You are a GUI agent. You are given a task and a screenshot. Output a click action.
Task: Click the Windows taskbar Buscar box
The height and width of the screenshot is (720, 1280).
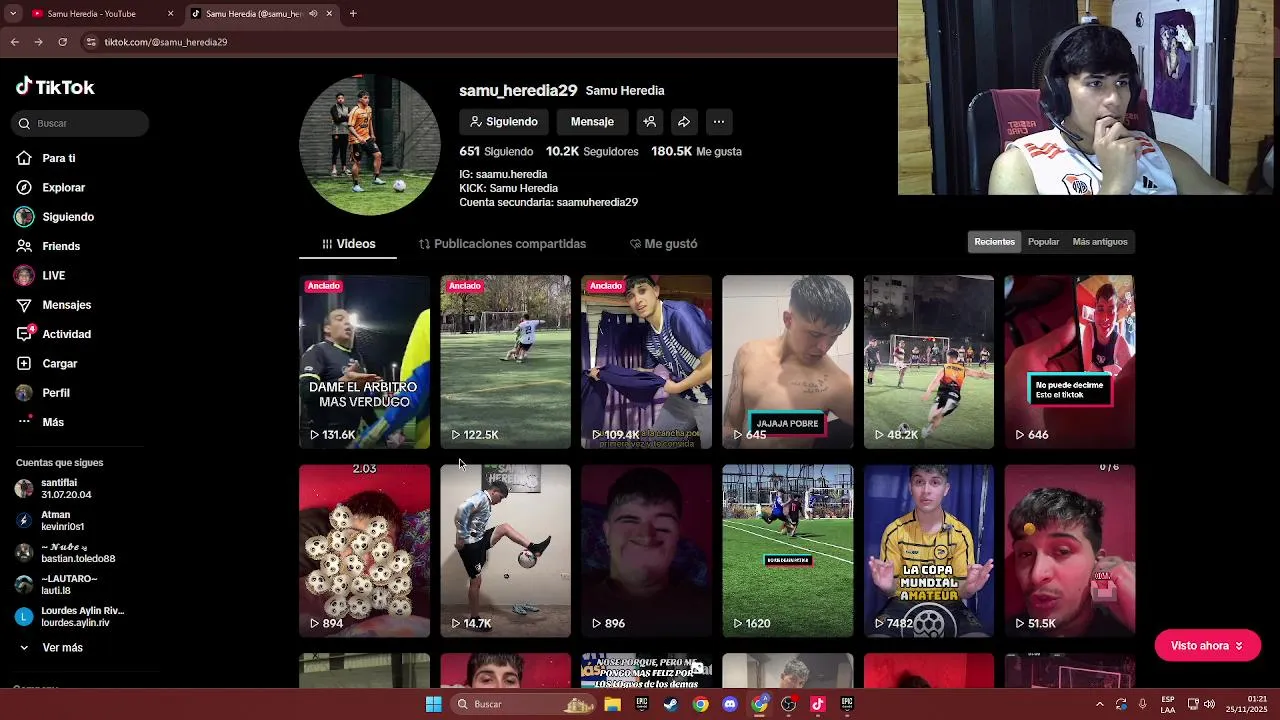click(523, 704)
